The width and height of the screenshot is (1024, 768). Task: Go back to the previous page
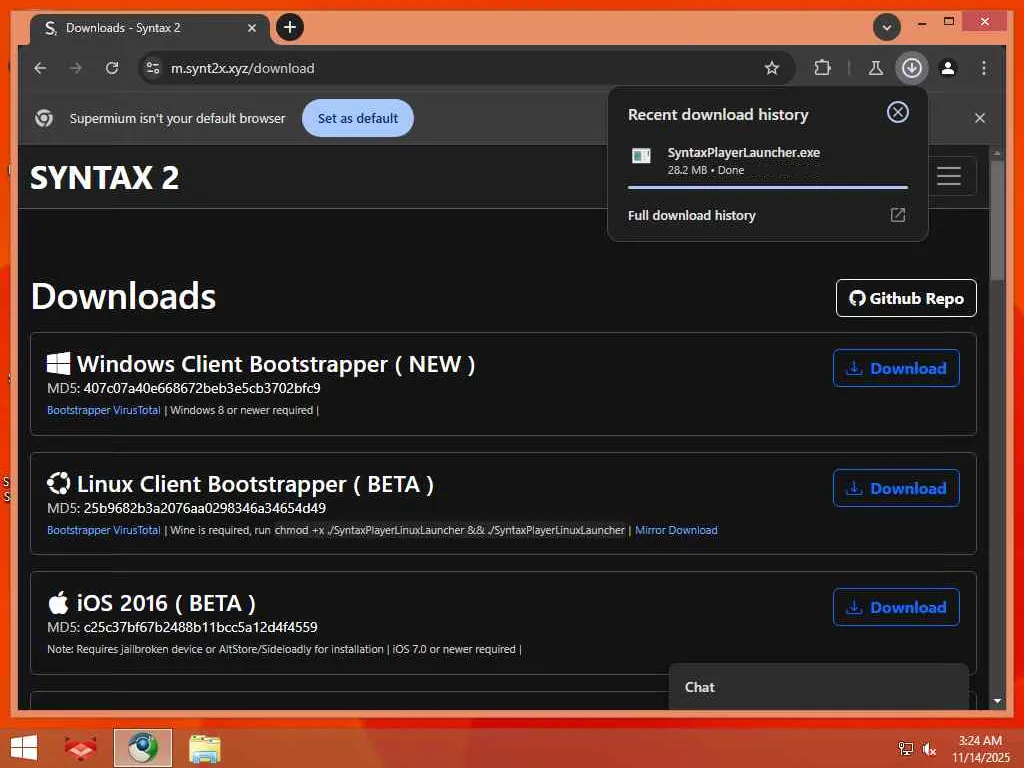[40, 68]
